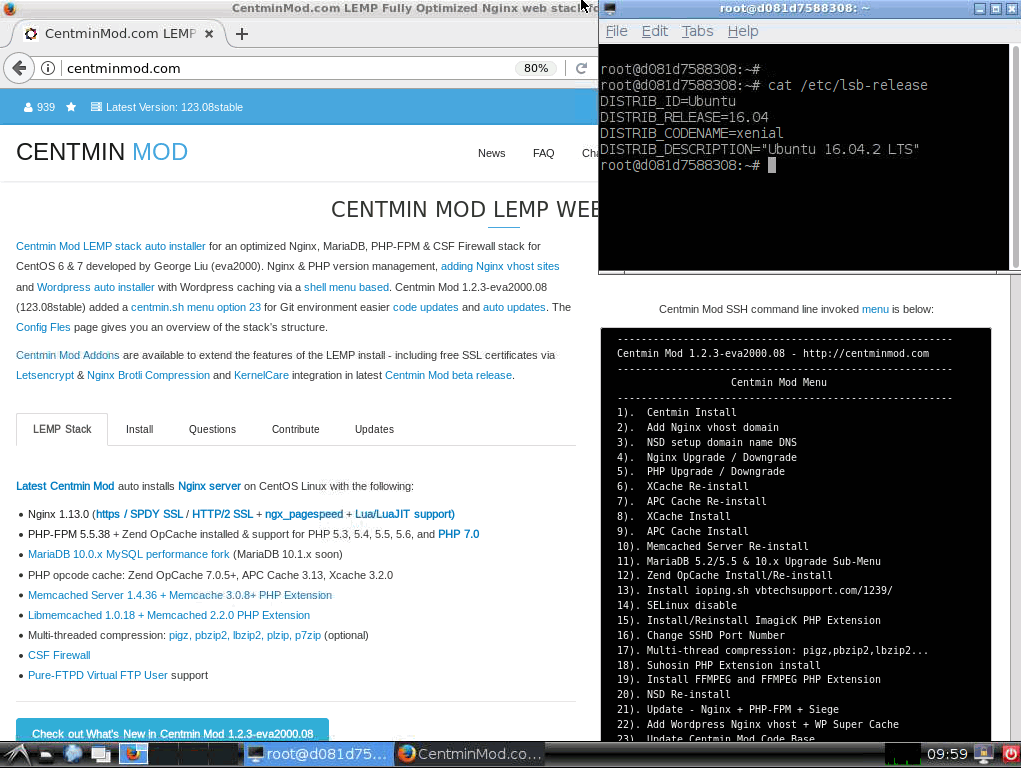The height and width of the screenshot is (768, 1021).
Task: Open the News navigation item
Action: 491,153
